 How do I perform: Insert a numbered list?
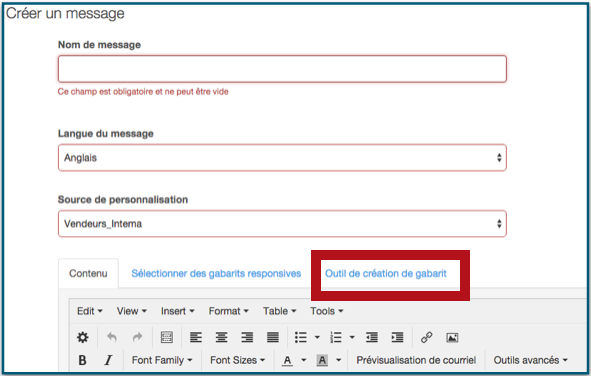(335, 337)
